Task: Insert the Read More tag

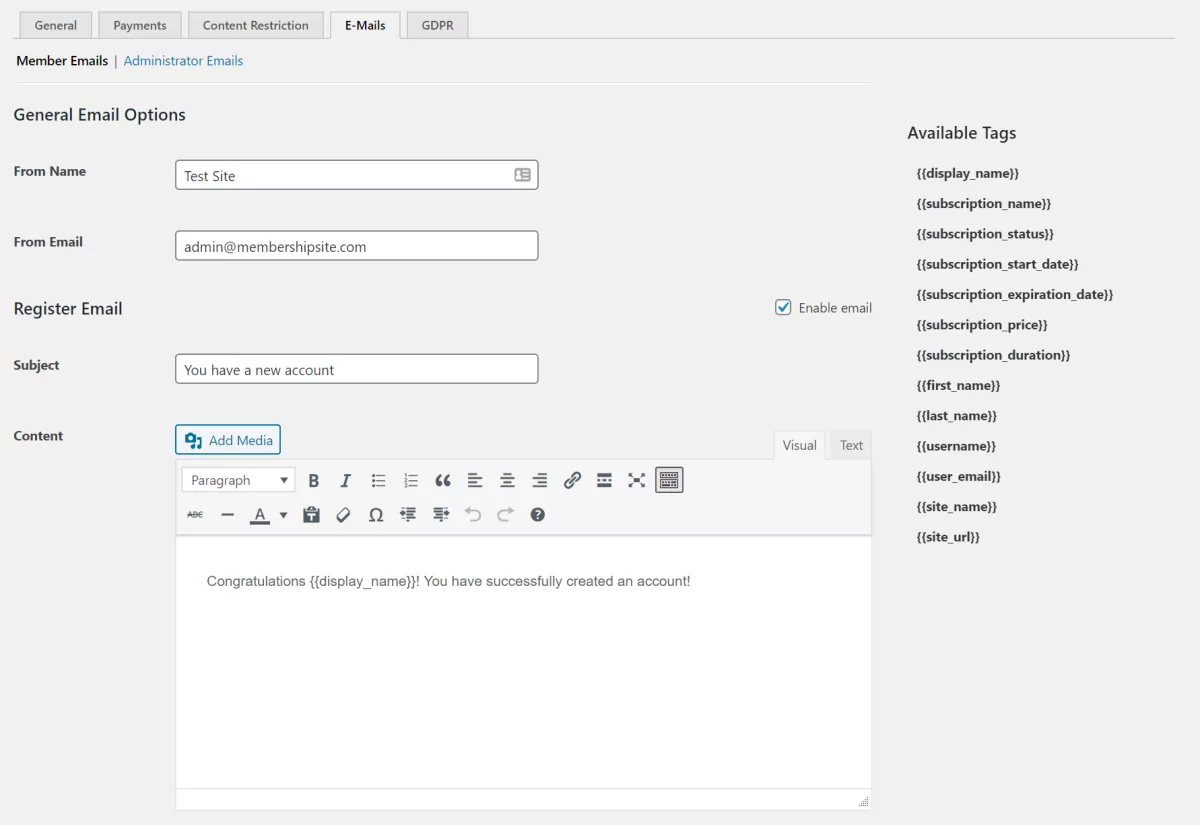Action: pos(604,481)
